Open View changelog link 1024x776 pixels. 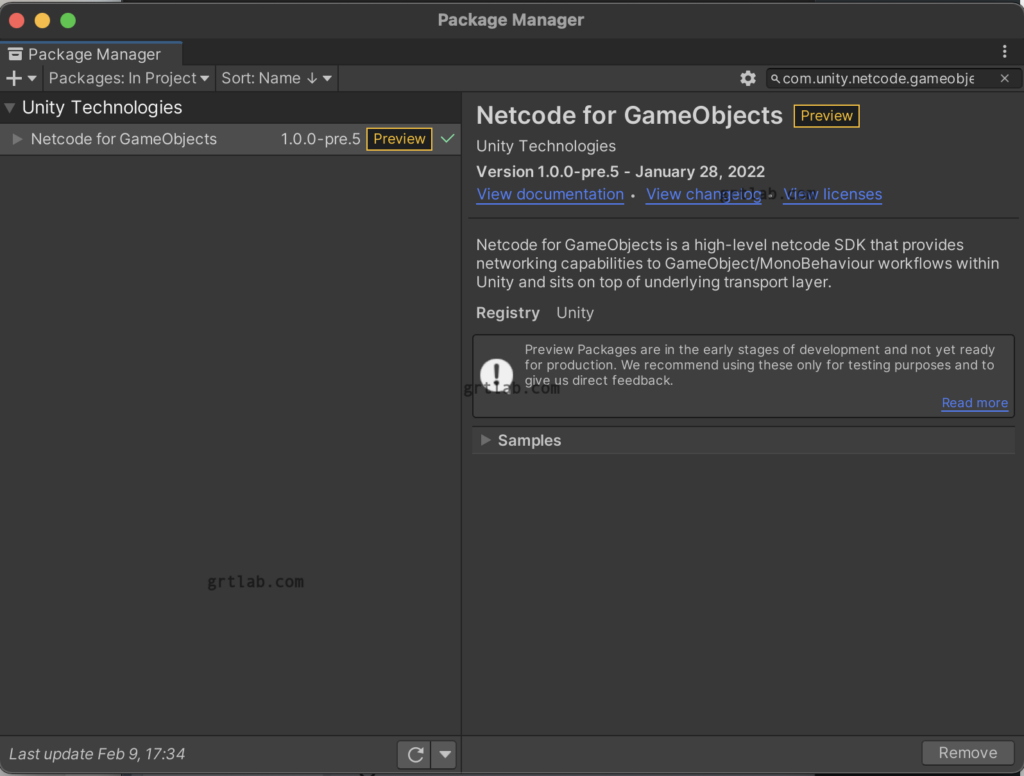point(703,194)
